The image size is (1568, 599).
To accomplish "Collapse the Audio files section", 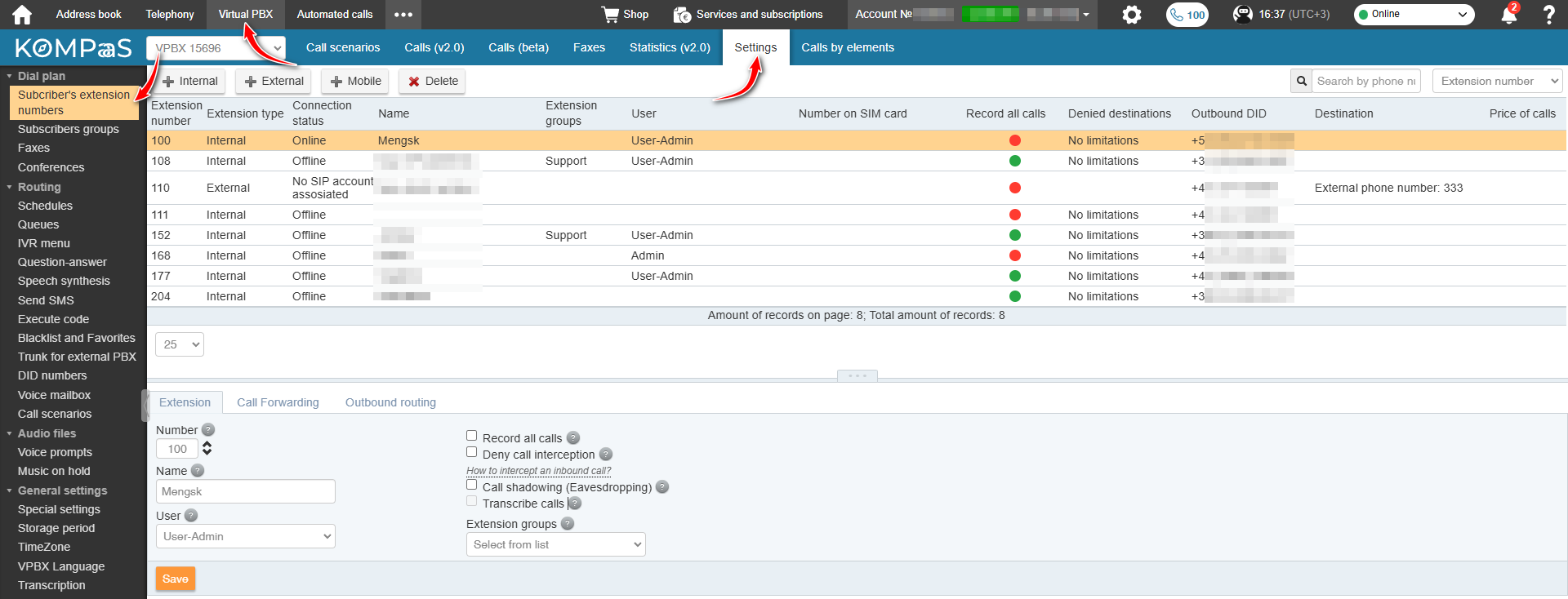I will click(x=10, y=433).
